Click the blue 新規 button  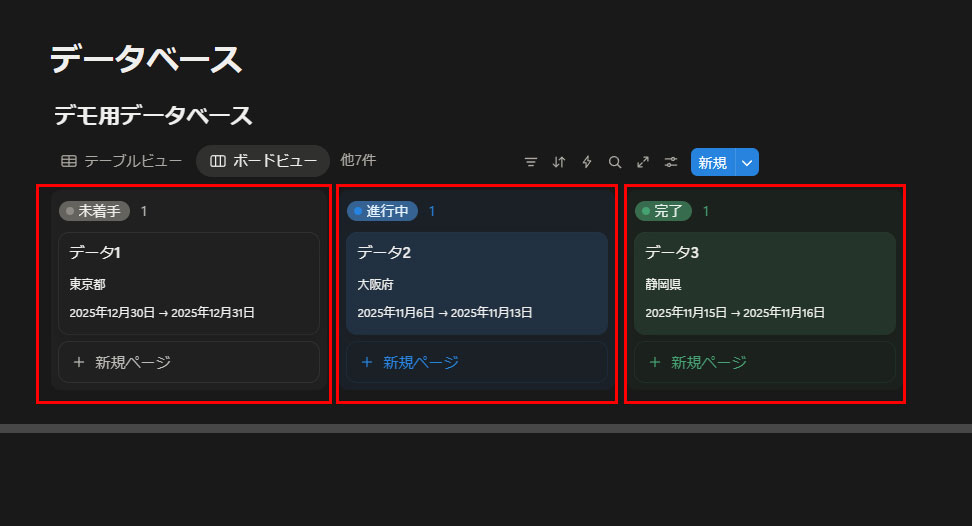tap(712, 162)
